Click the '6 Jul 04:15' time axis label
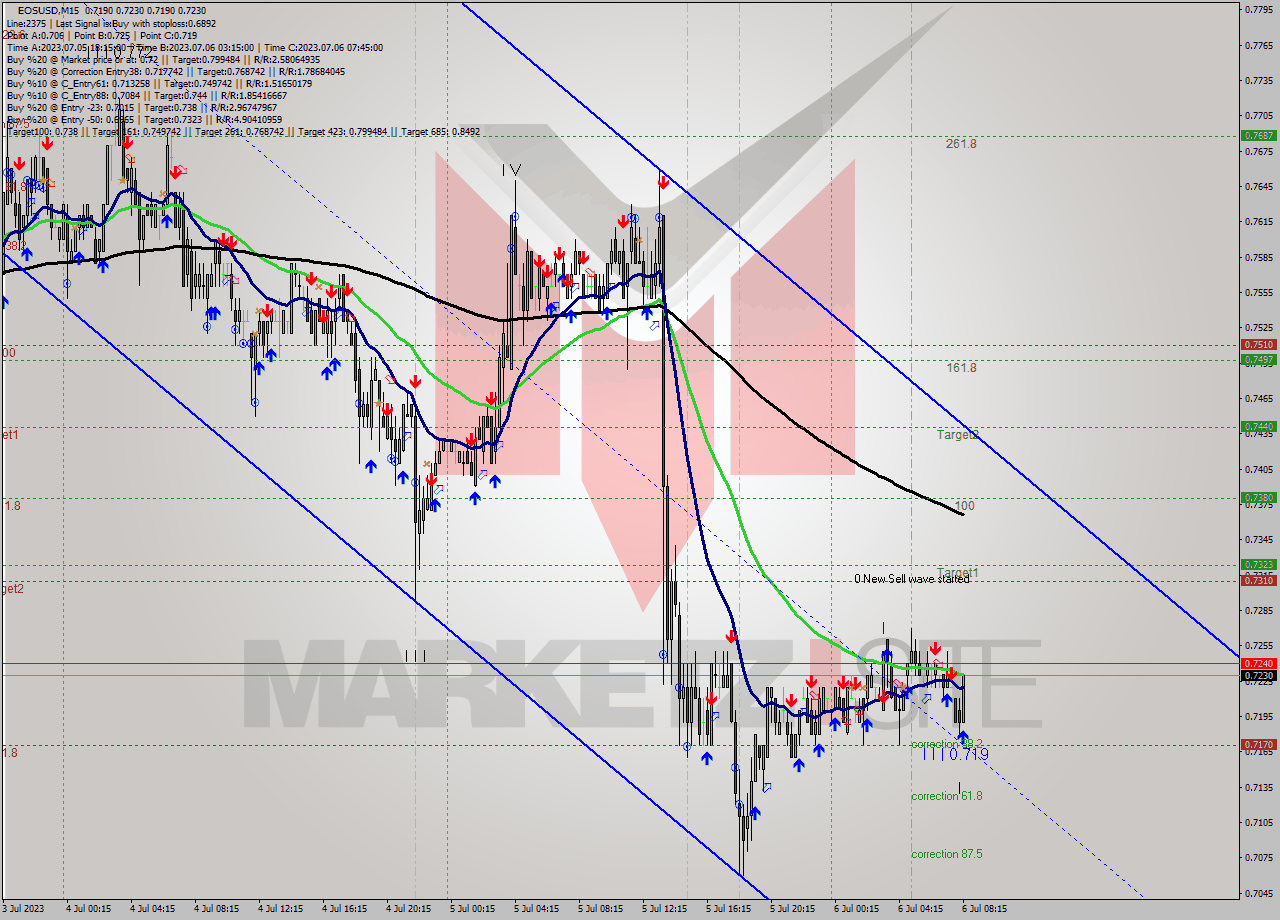Viewport: 1280px width, 920px height. tap(920, 909)
